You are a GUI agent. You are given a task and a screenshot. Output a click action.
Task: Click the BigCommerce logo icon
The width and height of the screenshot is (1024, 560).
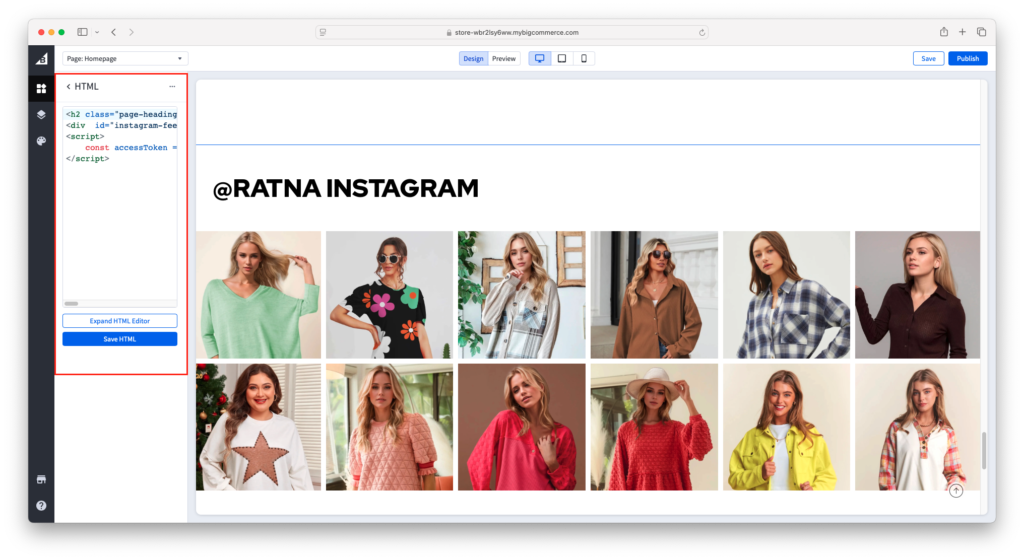coord(41,59)
